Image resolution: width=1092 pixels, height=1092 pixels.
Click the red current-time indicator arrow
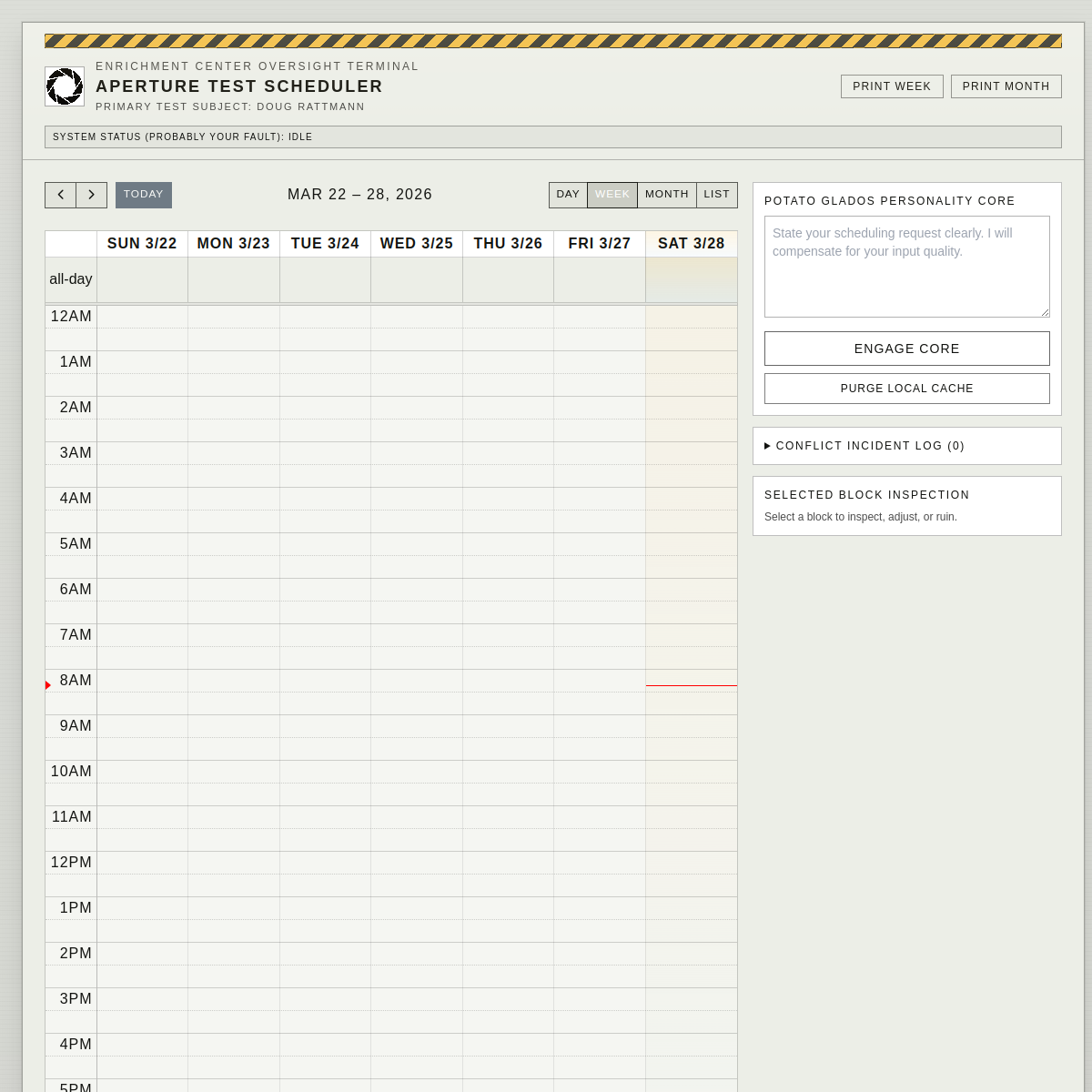coord(47,684)
